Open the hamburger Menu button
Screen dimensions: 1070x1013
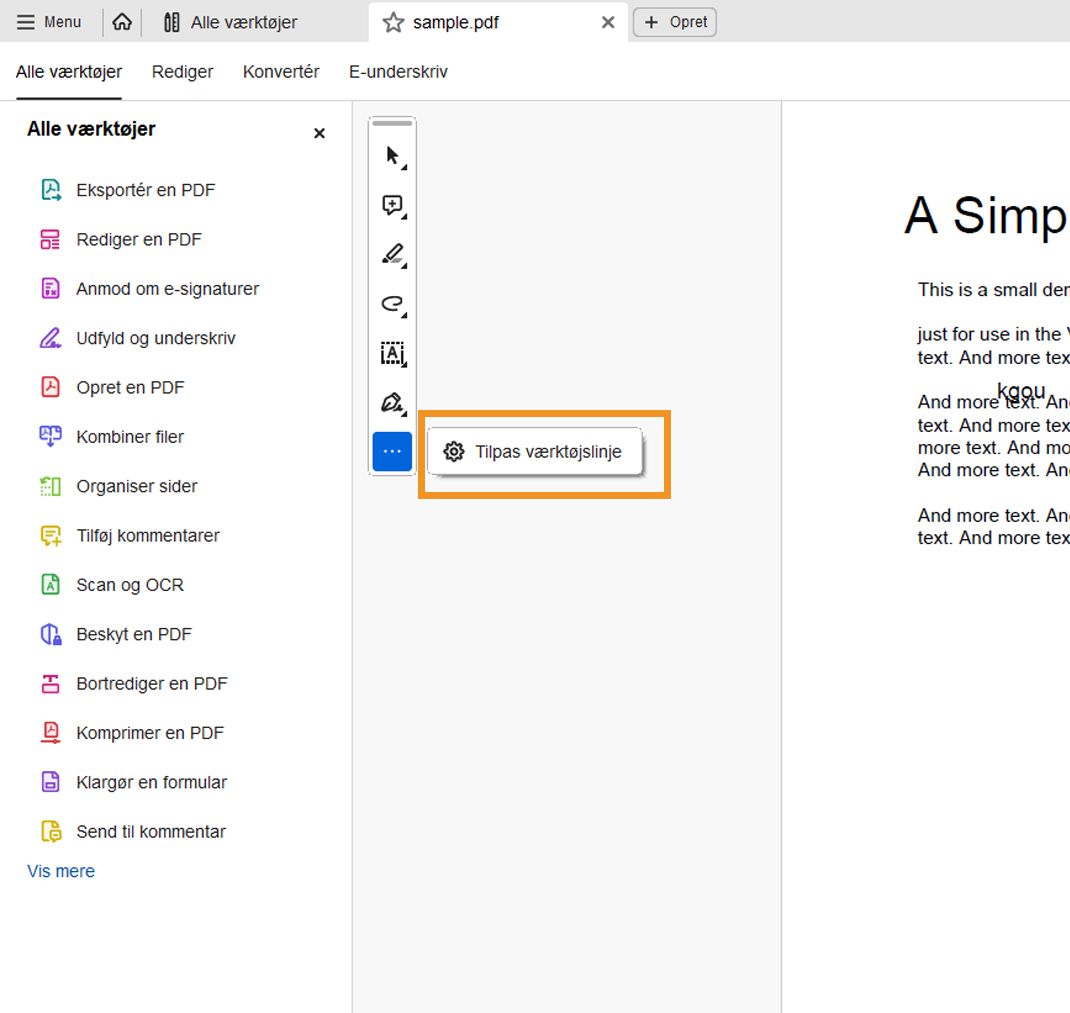48,22
